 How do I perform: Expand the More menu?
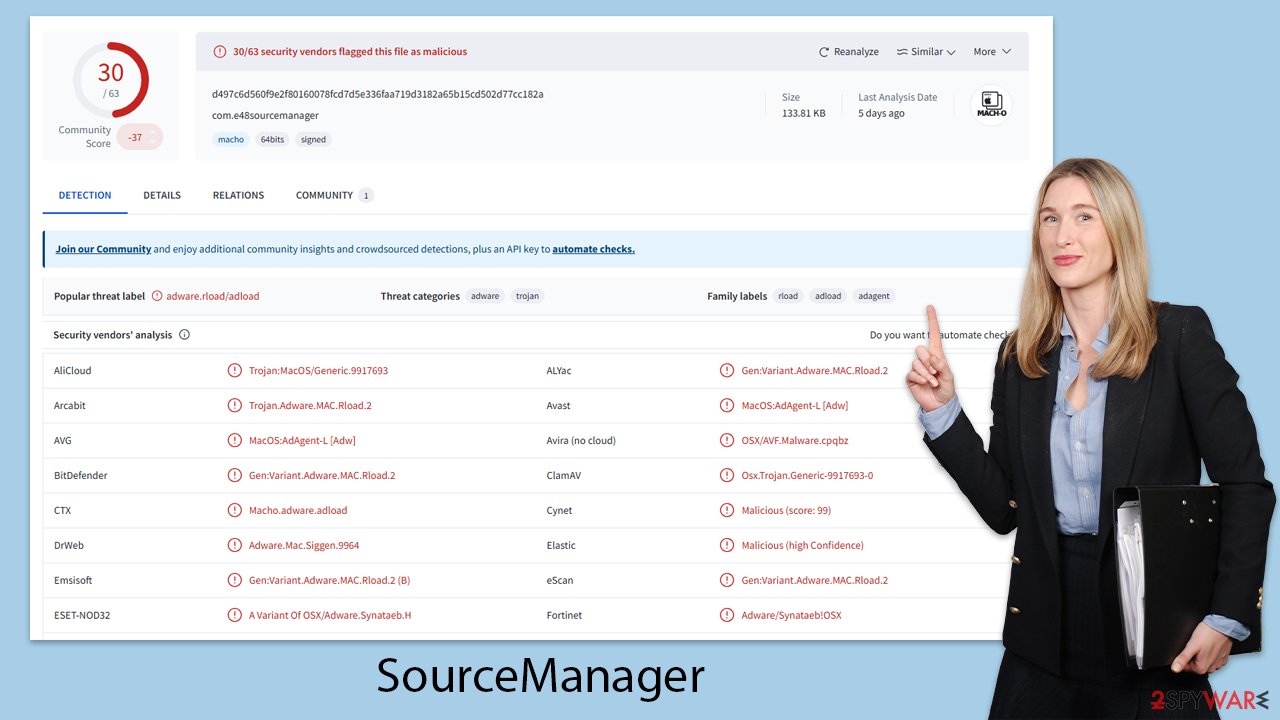tap(992, 52)
